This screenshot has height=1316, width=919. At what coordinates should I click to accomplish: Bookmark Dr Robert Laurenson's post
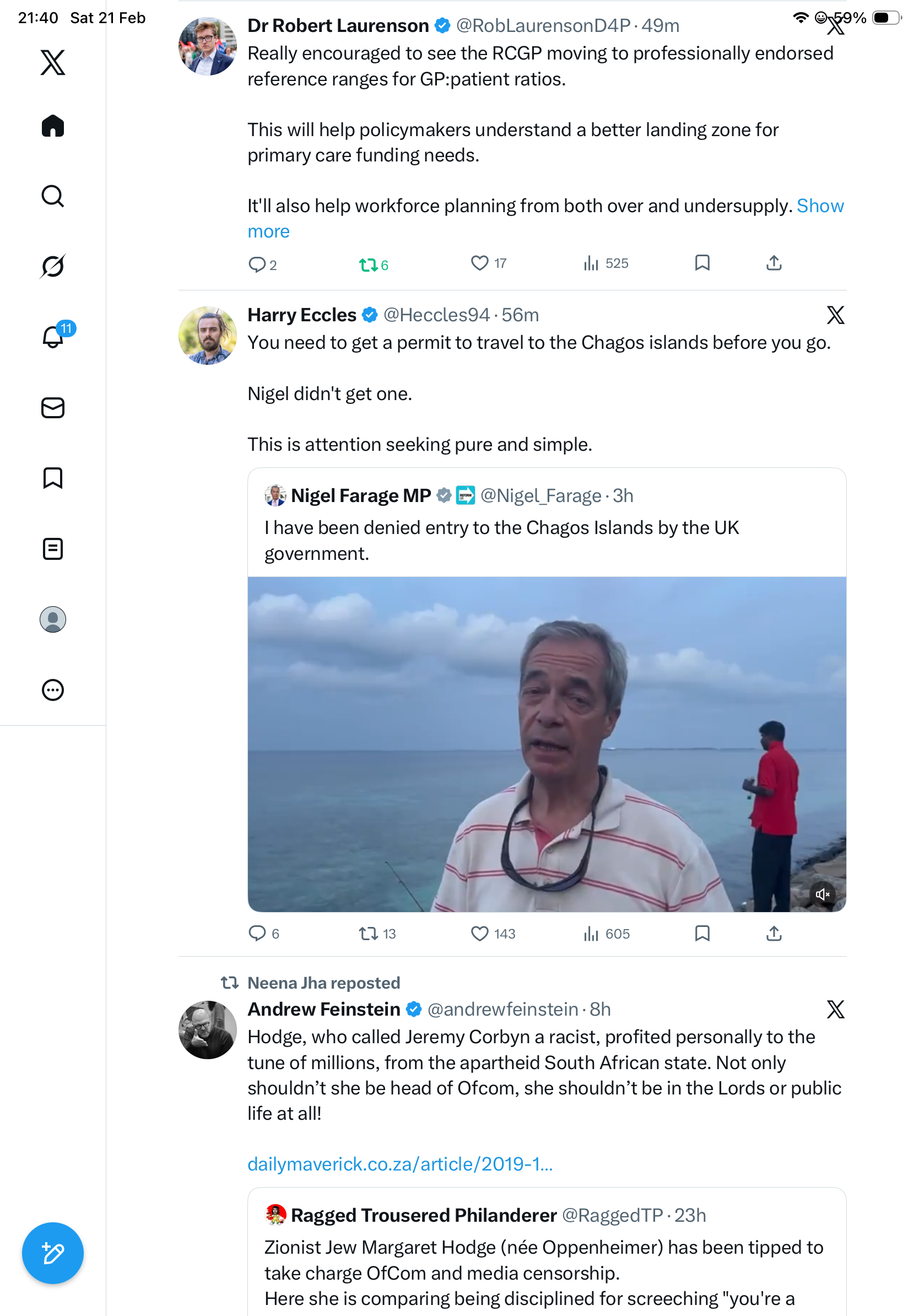click(702, 263)
